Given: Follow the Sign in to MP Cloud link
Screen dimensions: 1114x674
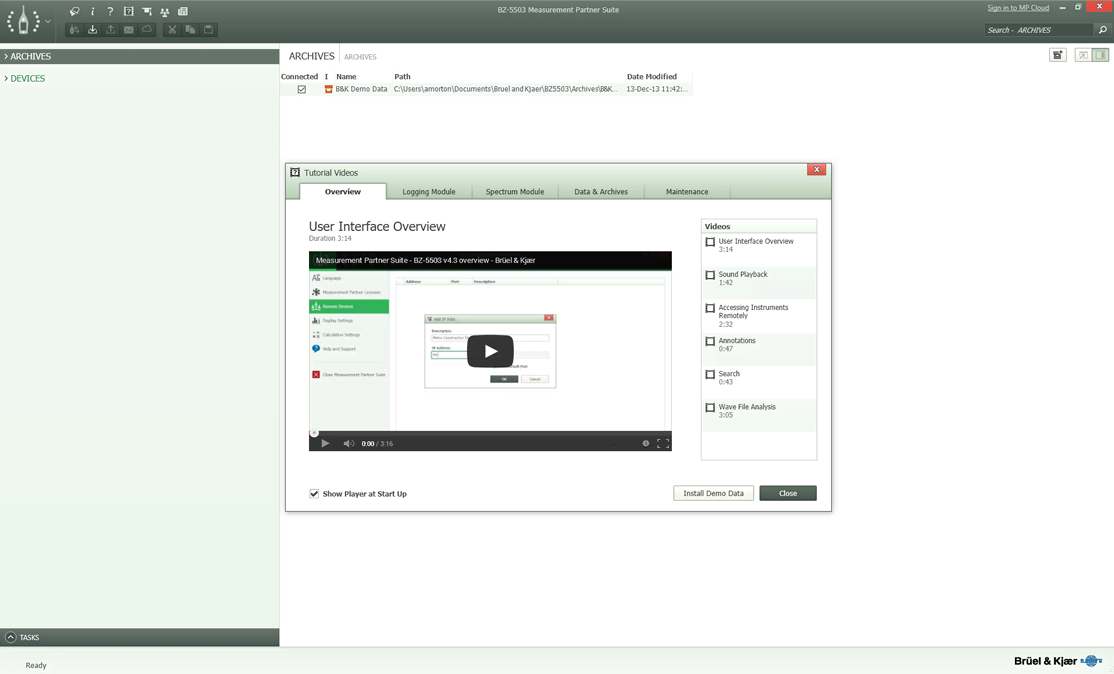Looking at the screenshot, I should coord(1018,8).
